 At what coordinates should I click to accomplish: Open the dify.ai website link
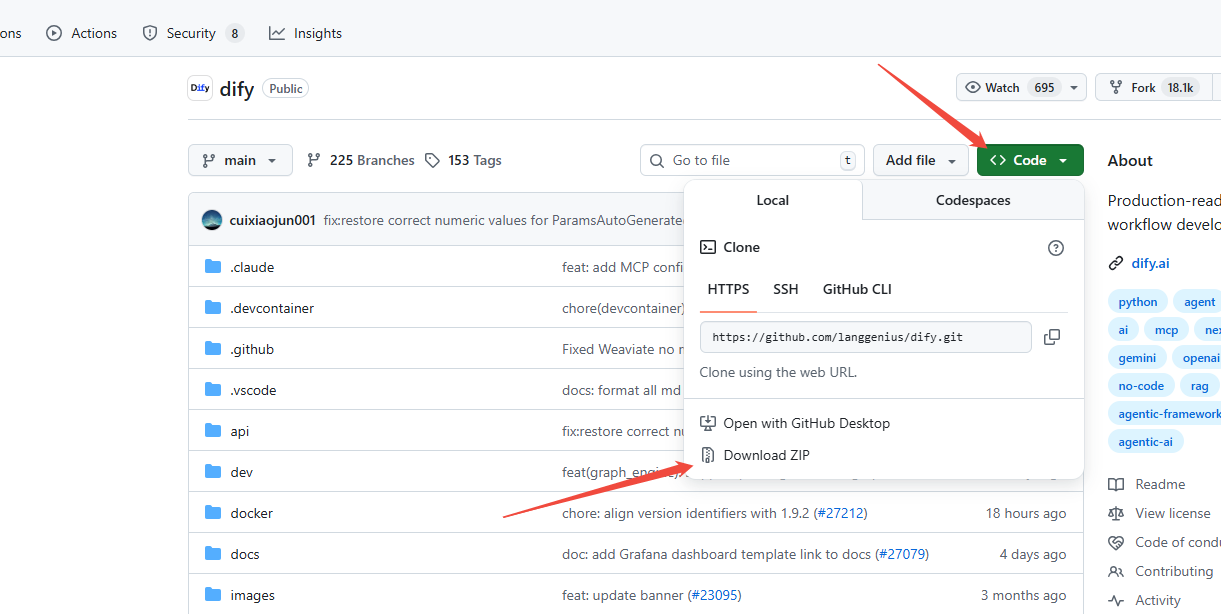pyautogui.click(x=1150, y=263)
